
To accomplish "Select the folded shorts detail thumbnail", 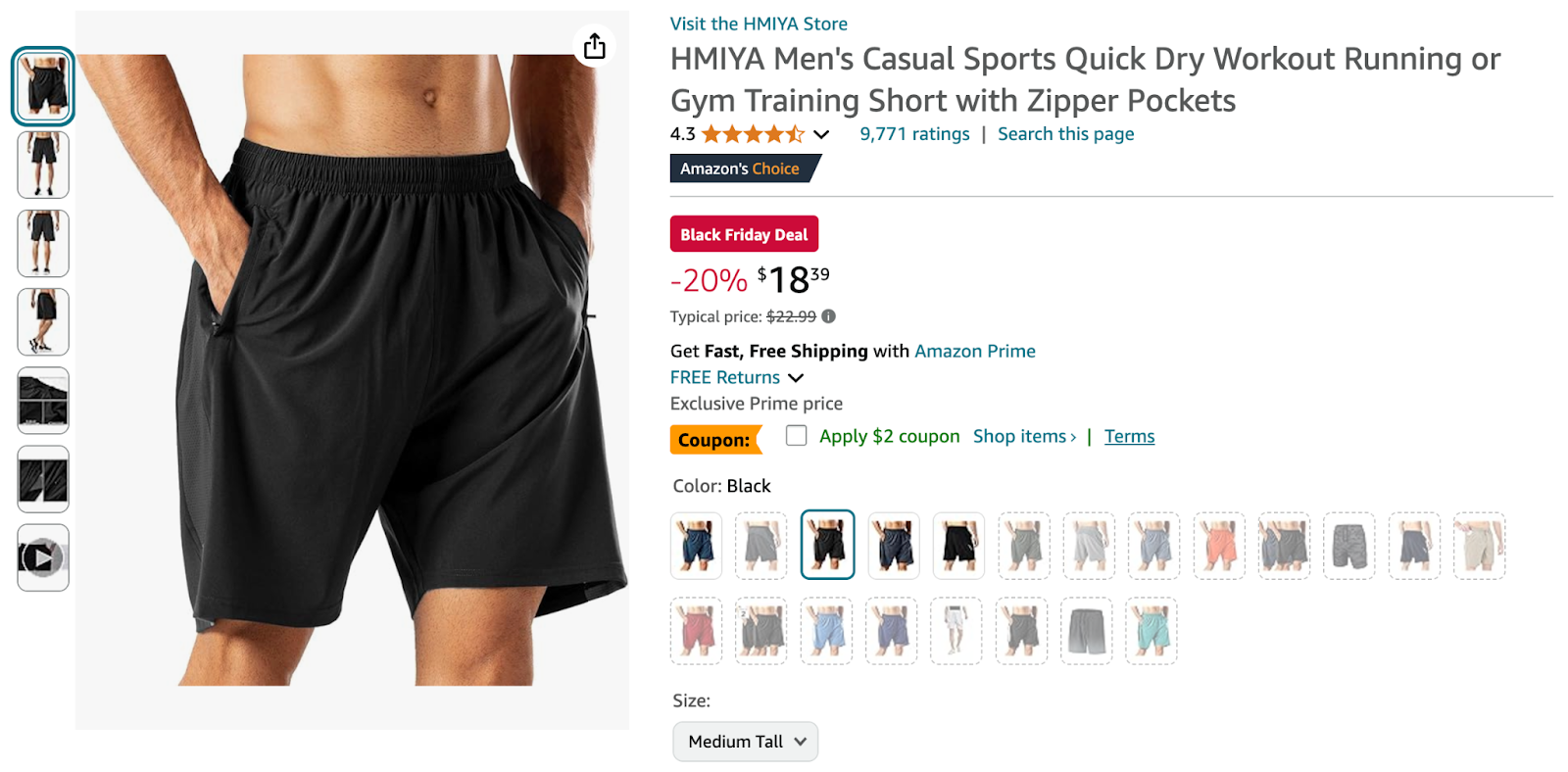I will 42,400.
